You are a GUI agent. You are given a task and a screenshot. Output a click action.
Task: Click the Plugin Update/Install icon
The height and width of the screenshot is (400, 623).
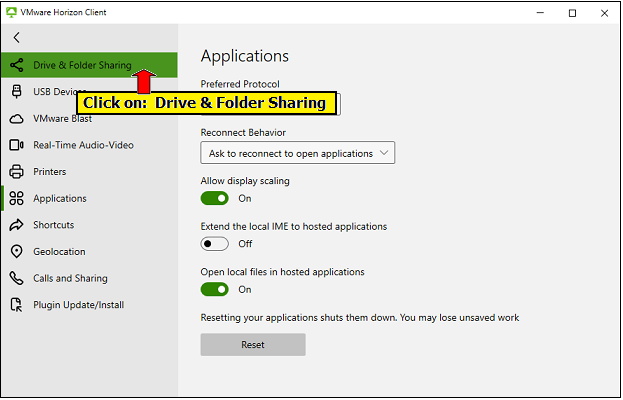16,305
